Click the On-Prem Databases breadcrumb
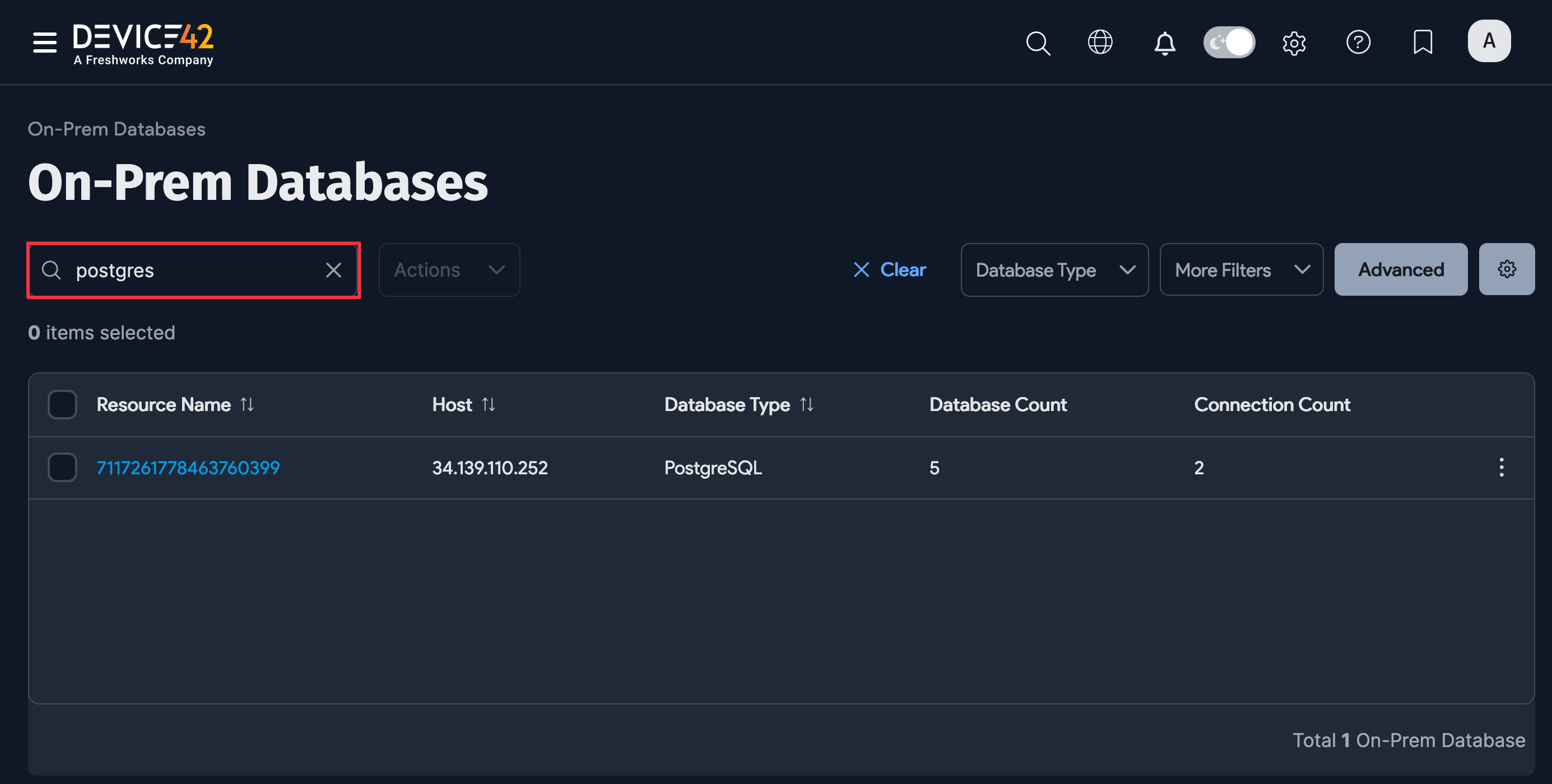This screenshot has height=784, width=1552. (x=117, y=128)
